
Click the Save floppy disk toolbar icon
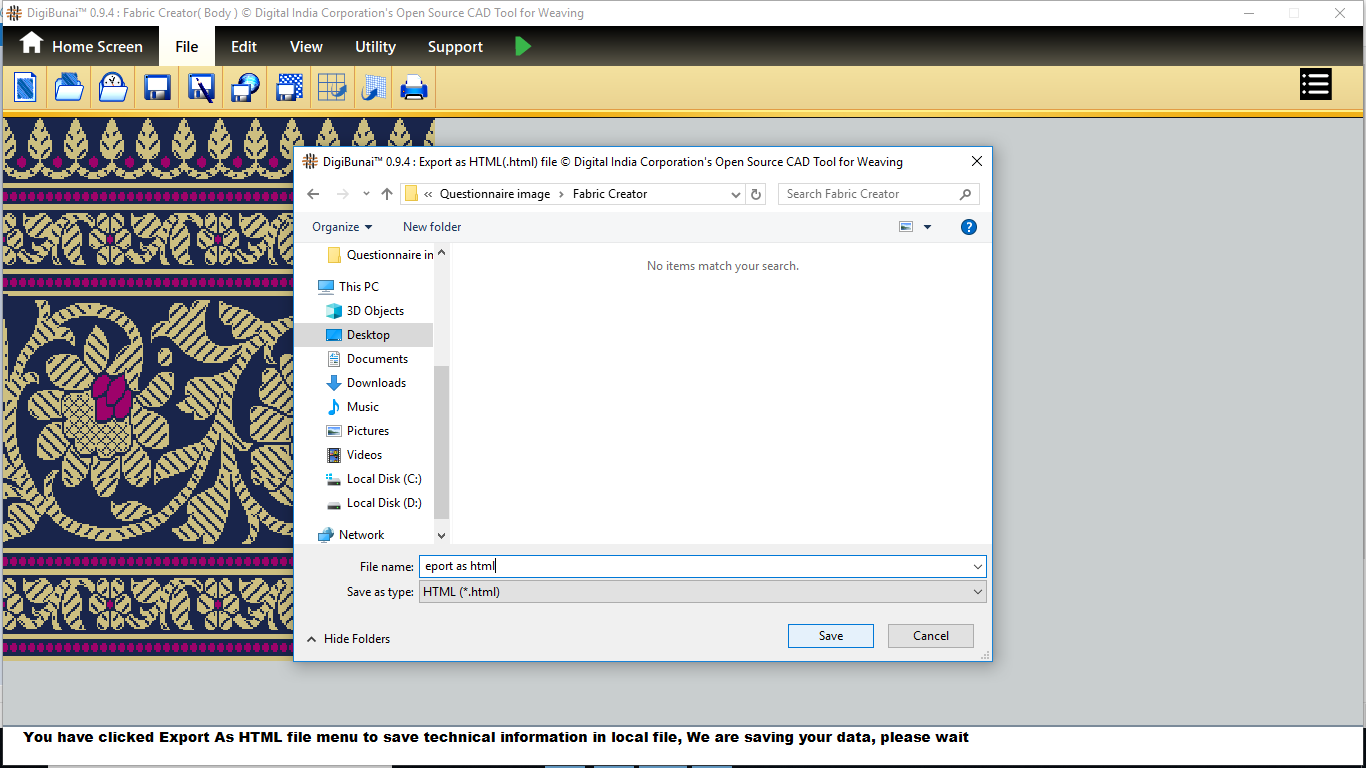(157, 88)
